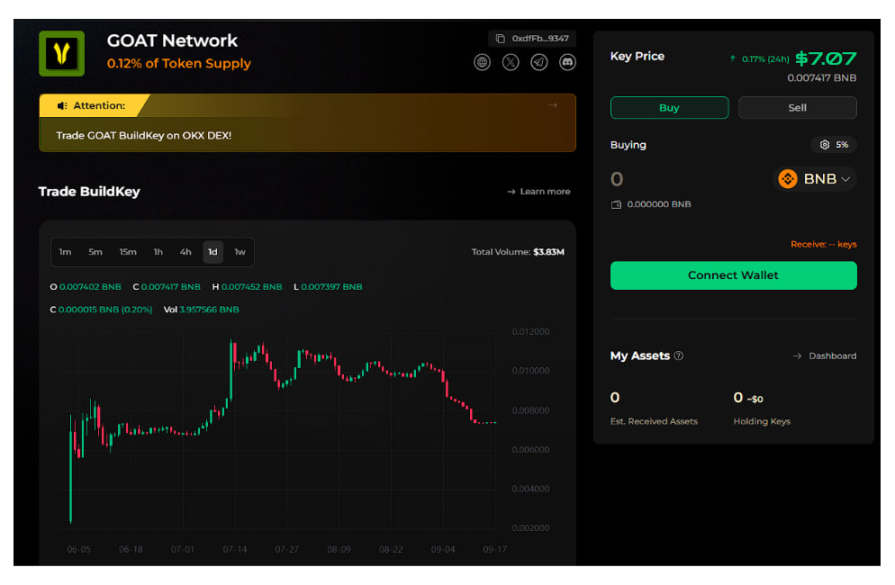Screen dimensions: 895x585
Task: Open the X (Twitter) social link
Action: point(511,62)
